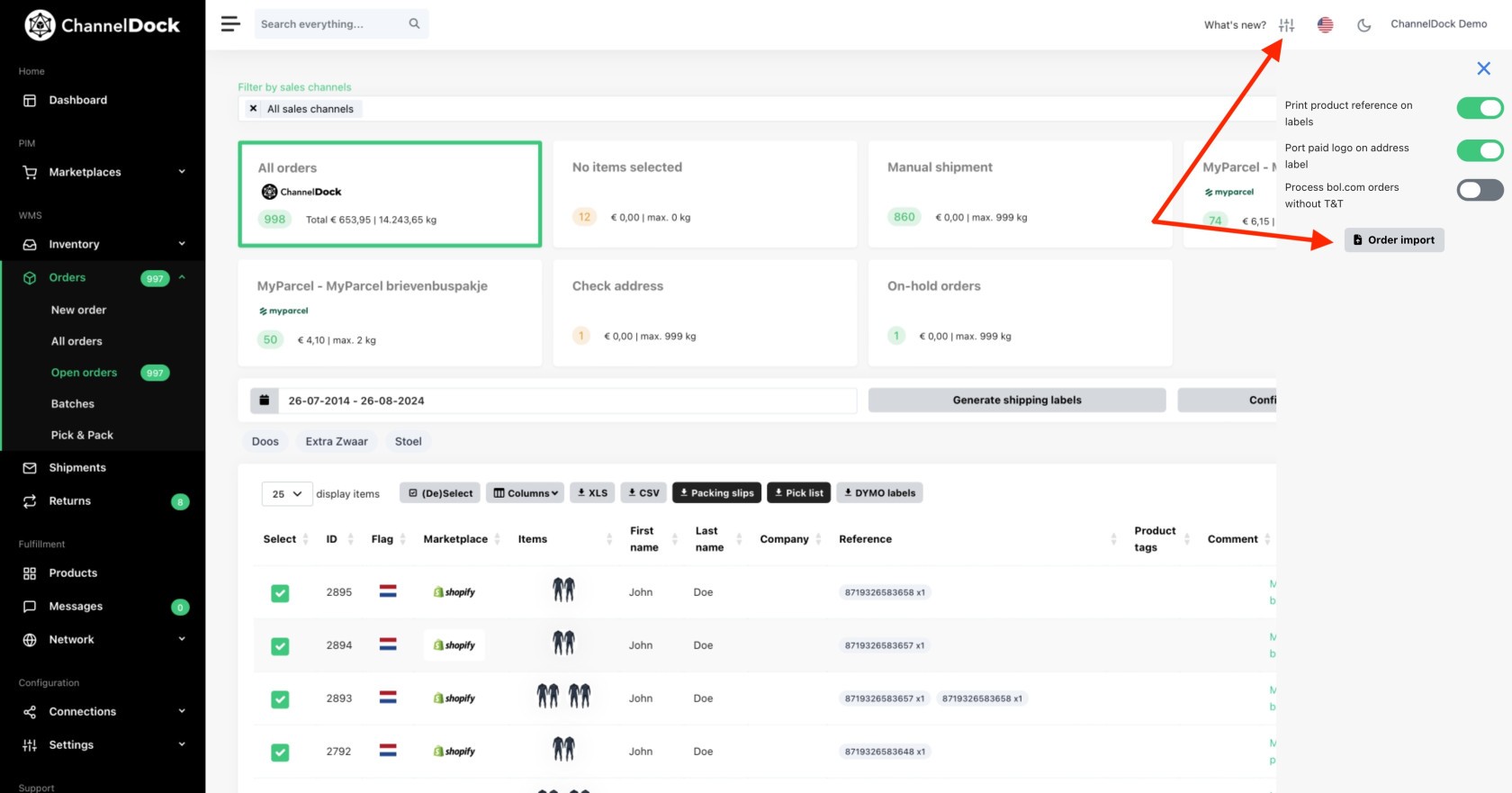Open the sliders settings icon in header

1287,25
